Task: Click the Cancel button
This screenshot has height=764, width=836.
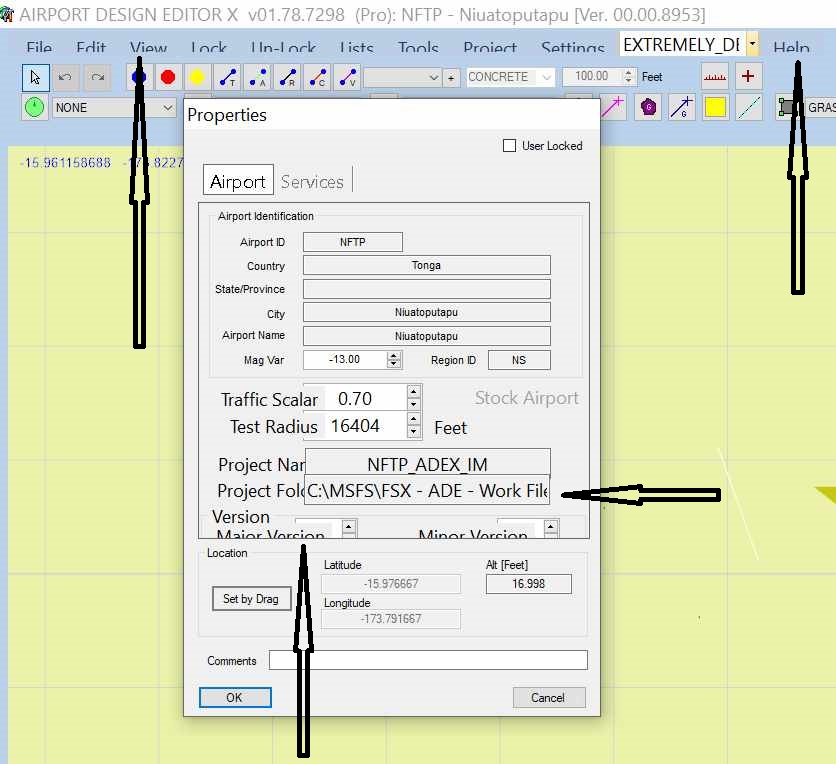Action: click(x=549, y=697)
